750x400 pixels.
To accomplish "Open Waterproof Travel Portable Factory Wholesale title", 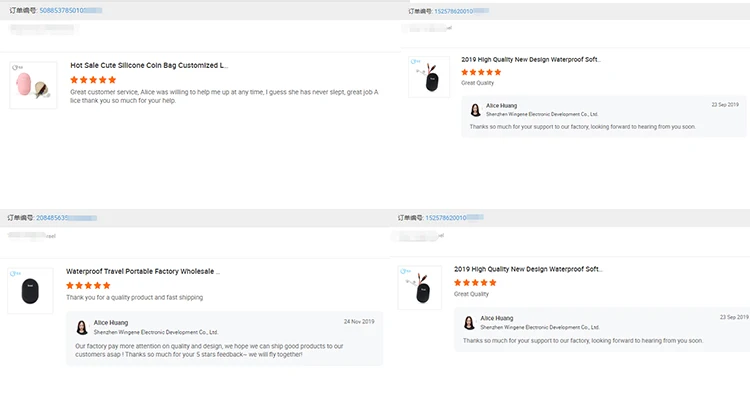I will [x=143, y=271].
